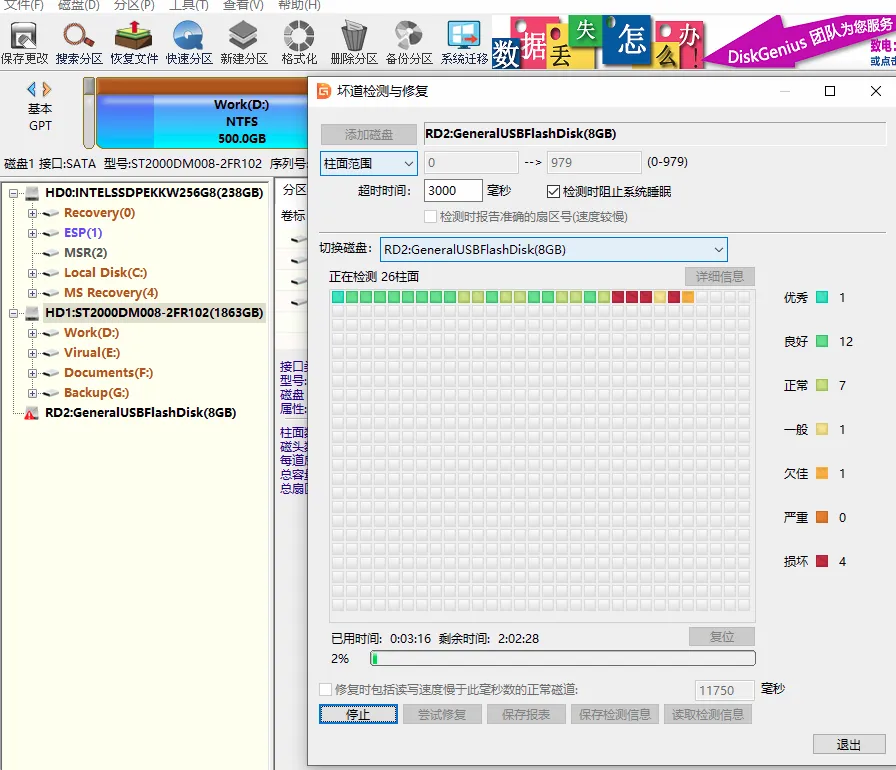Open the File (文件) menu
Viewport: 896px width, 770px height.
pos(23,5)
